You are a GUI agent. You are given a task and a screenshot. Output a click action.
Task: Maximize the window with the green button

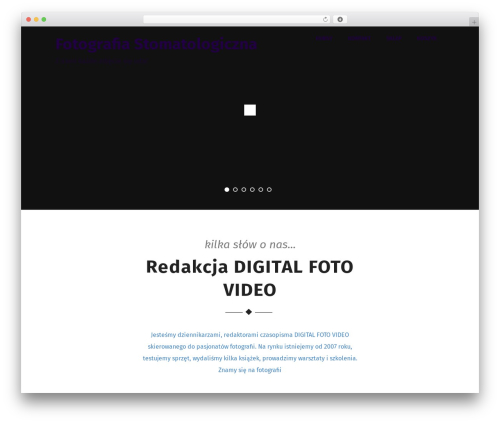(x=44, y=19)
